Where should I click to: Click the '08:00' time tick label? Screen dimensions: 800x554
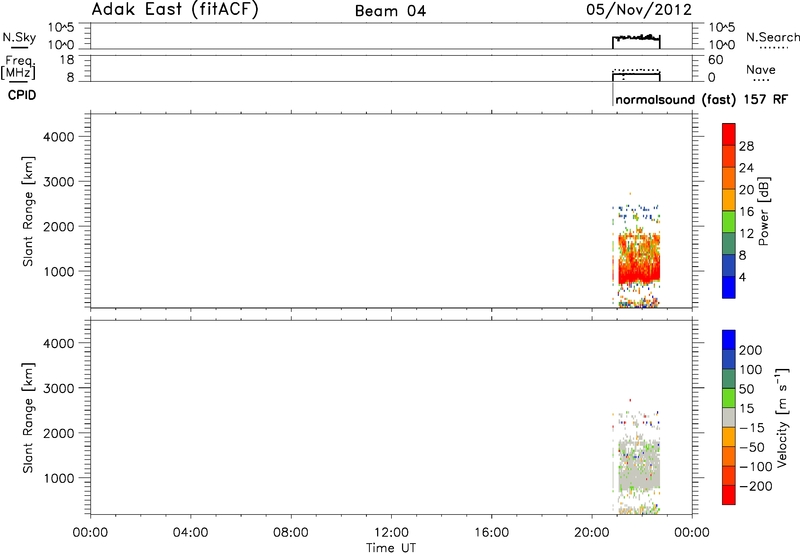pos(290,533)
